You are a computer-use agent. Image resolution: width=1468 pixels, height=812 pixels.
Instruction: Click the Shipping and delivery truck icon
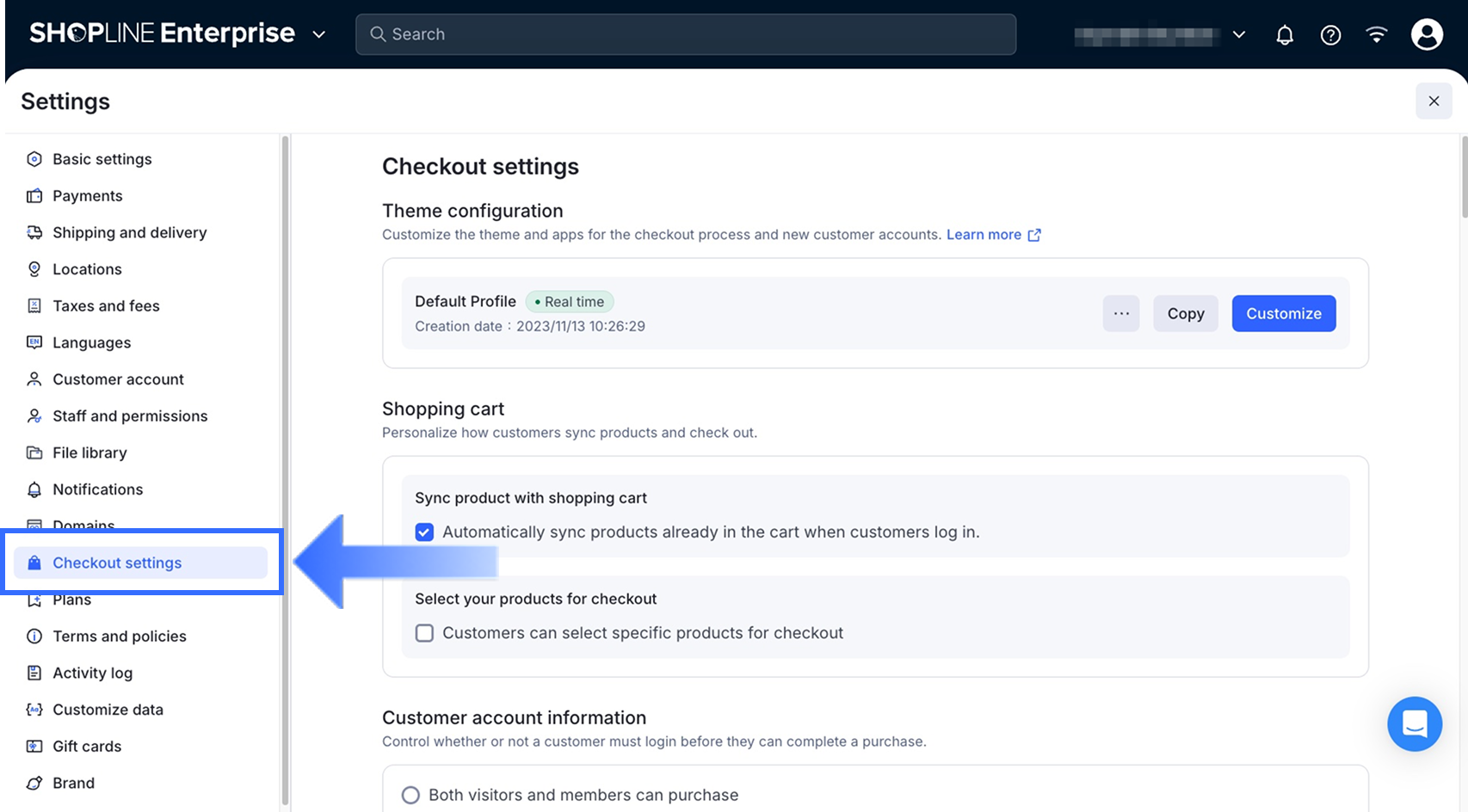click(34, 232)
